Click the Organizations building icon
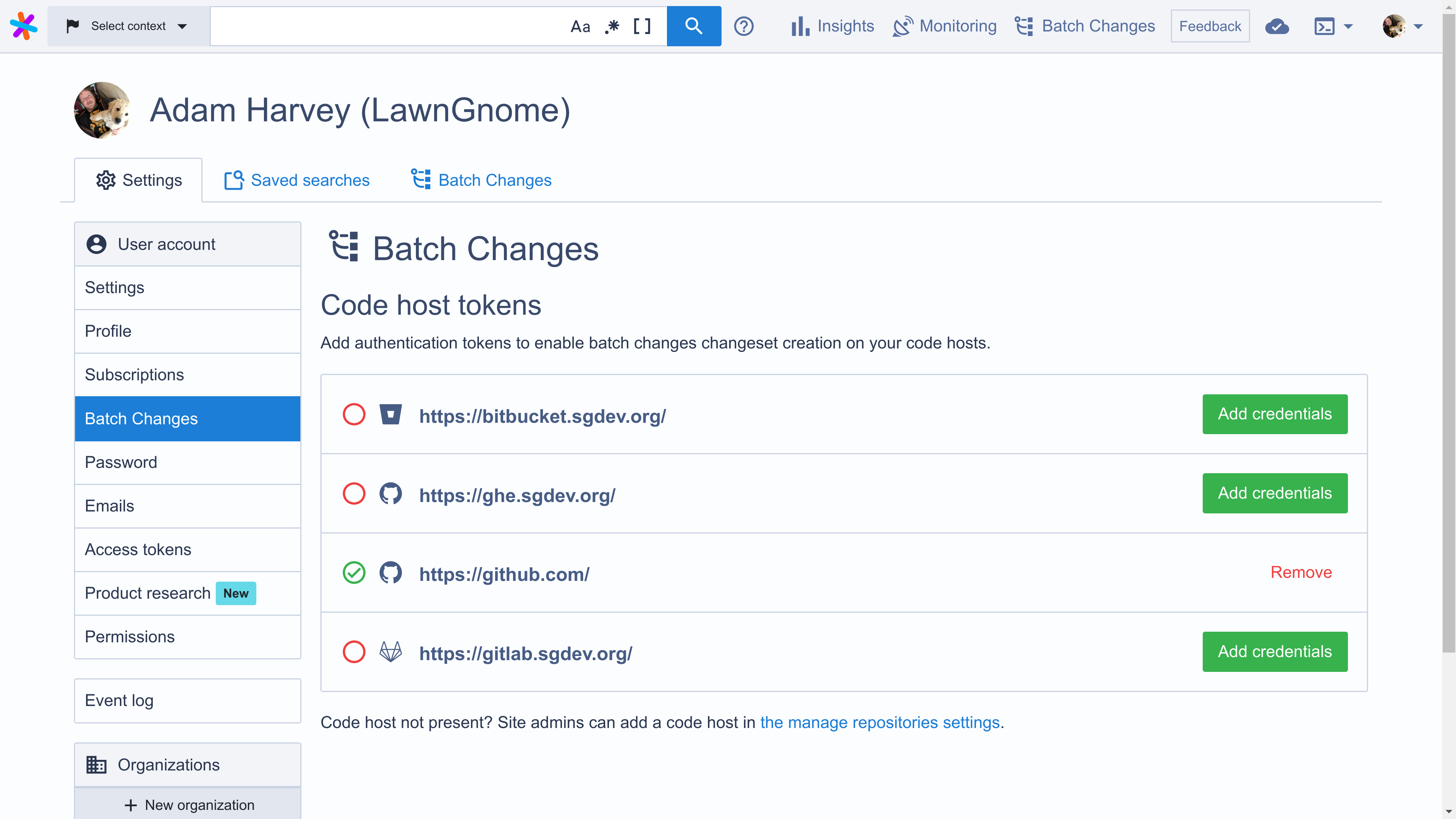Image resolution: width=1456 pixels, height=819 pixels. coord(97,765)
